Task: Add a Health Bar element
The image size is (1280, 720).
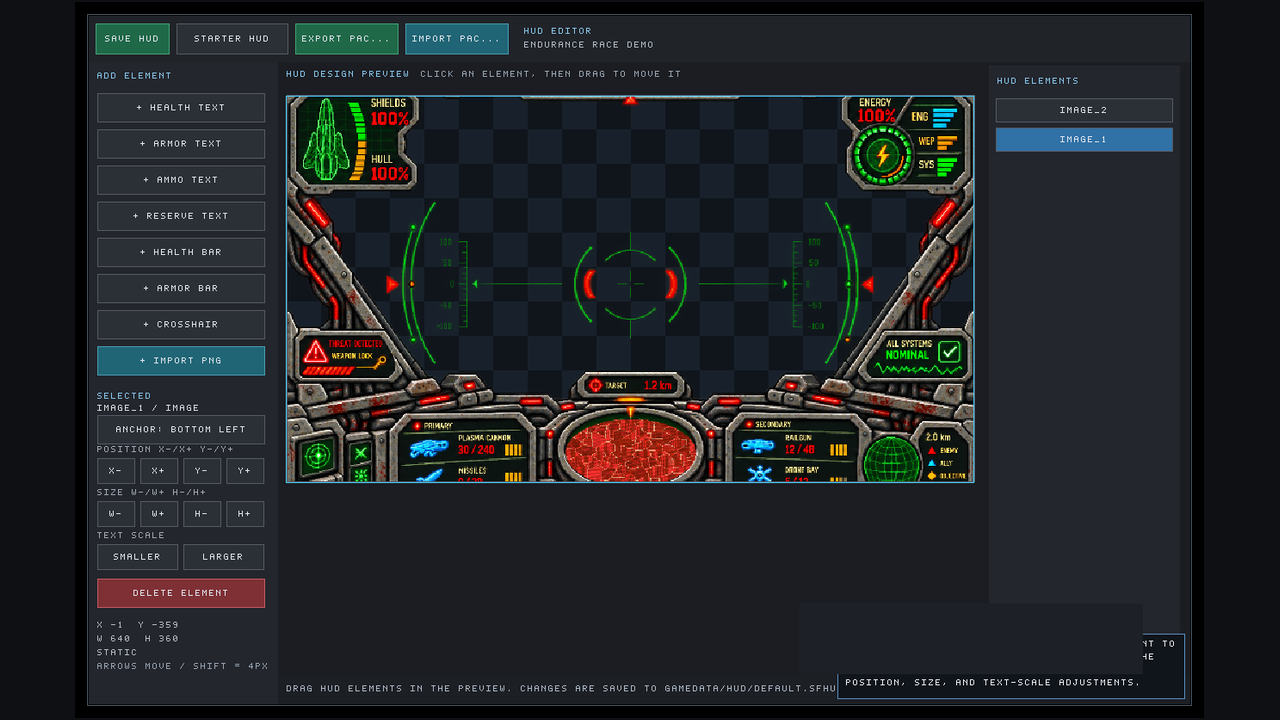Action: click(x=181, y=252)
